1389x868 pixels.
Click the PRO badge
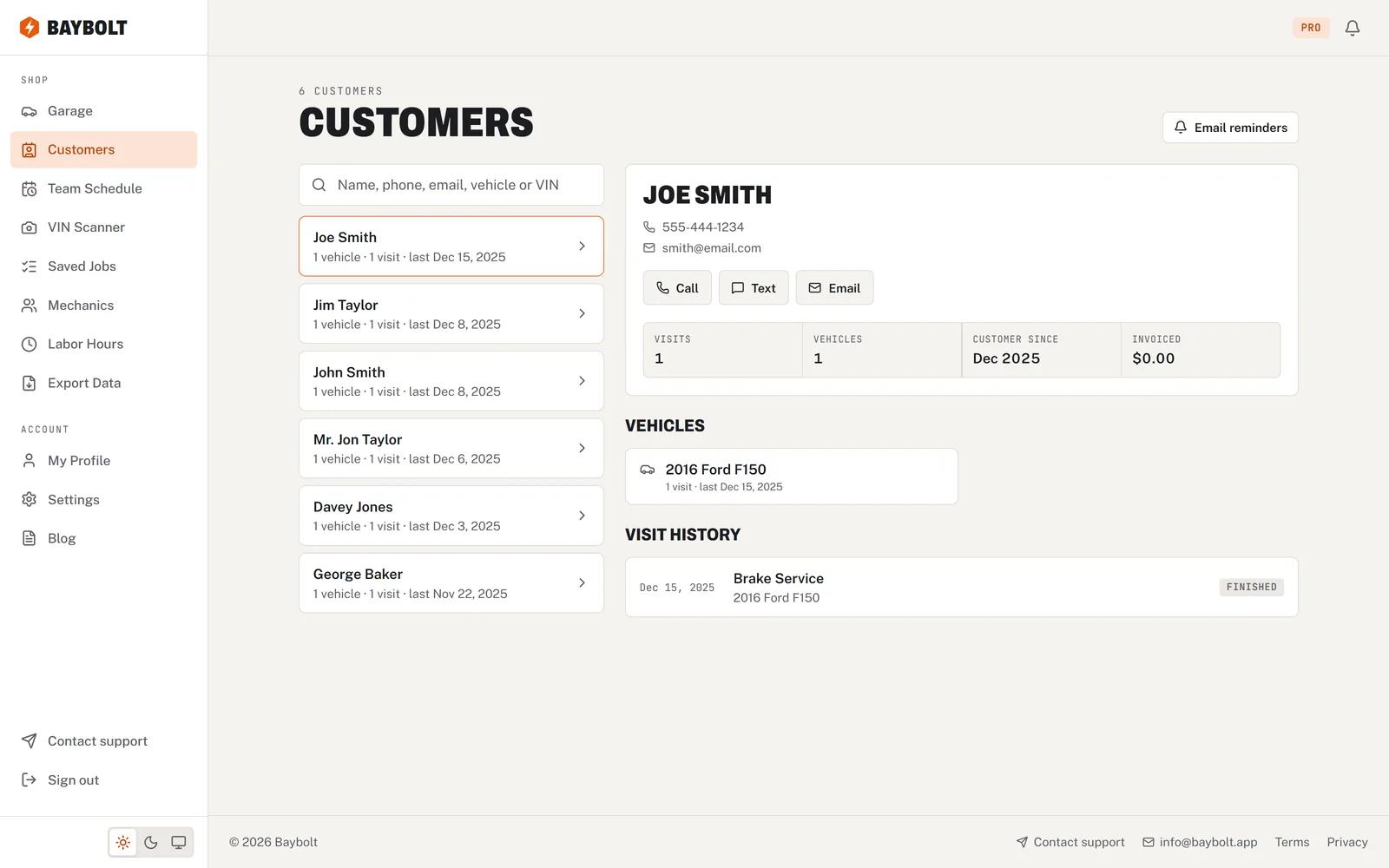pyautogui.click(x=1311, y=28)
